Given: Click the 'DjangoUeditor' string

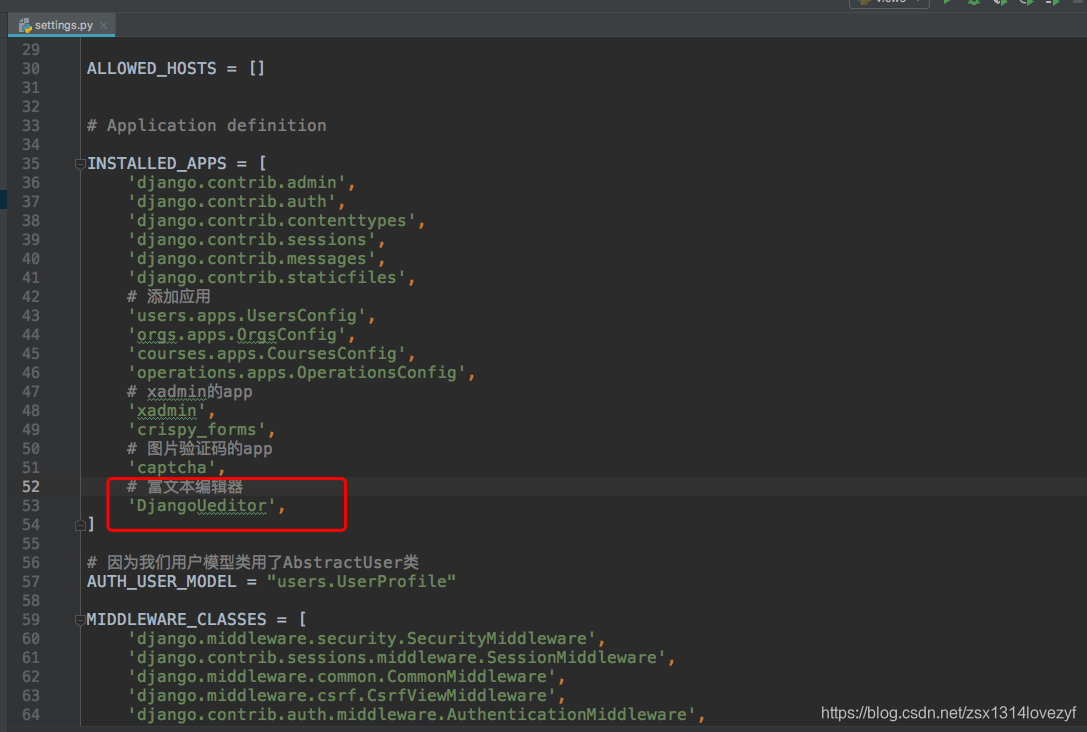Looking at the screenshot, I should click(x=201, y=506).
